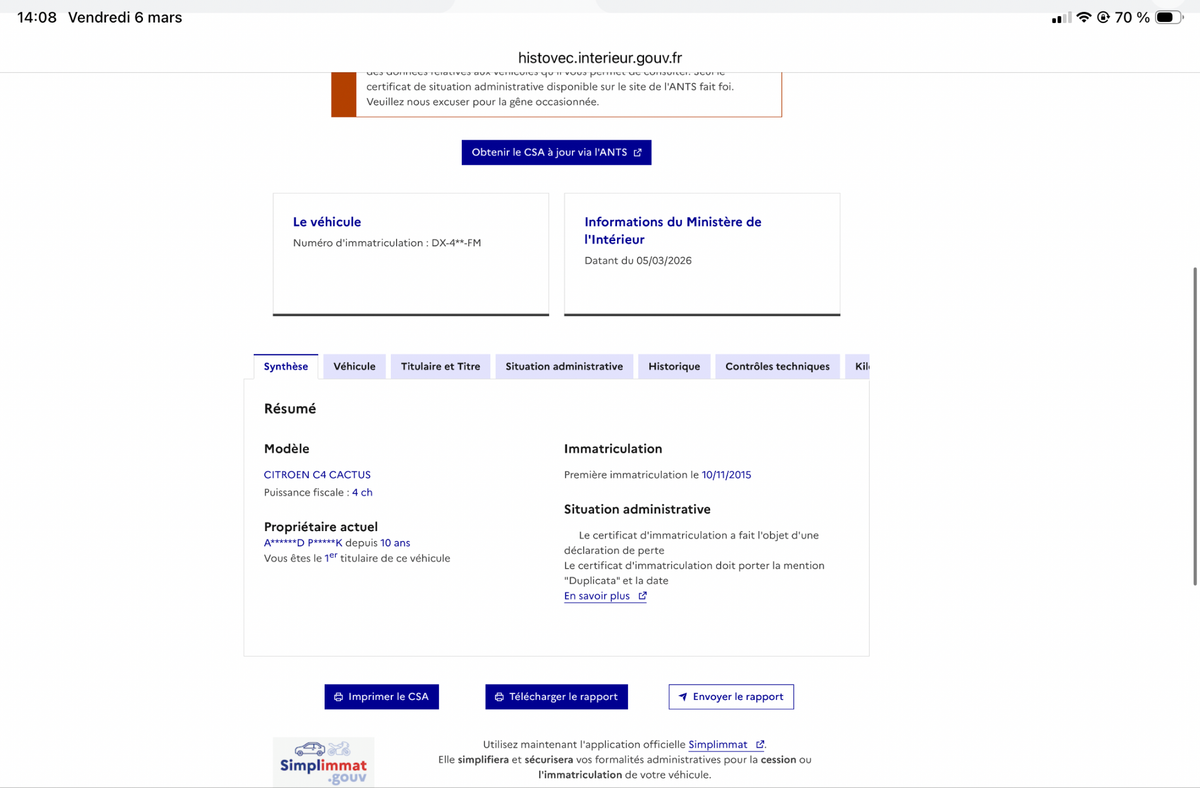
Task: Click the Modèle section heading
Action: coord(287,449)
